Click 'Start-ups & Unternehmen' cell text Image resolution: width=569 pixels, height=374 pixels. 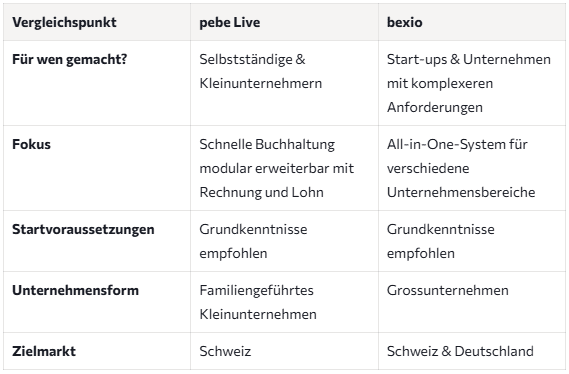tap(469, 59)
